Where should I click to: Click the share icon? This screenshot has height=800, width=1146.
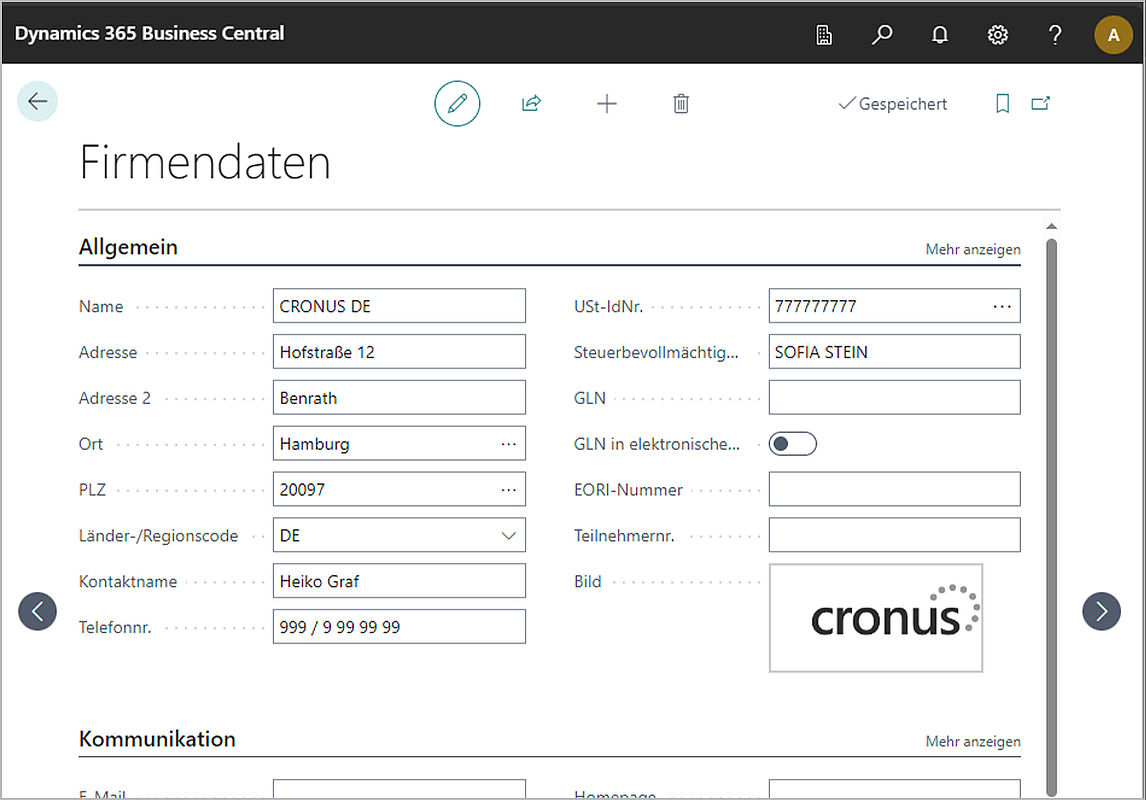[x=531, y=104]
